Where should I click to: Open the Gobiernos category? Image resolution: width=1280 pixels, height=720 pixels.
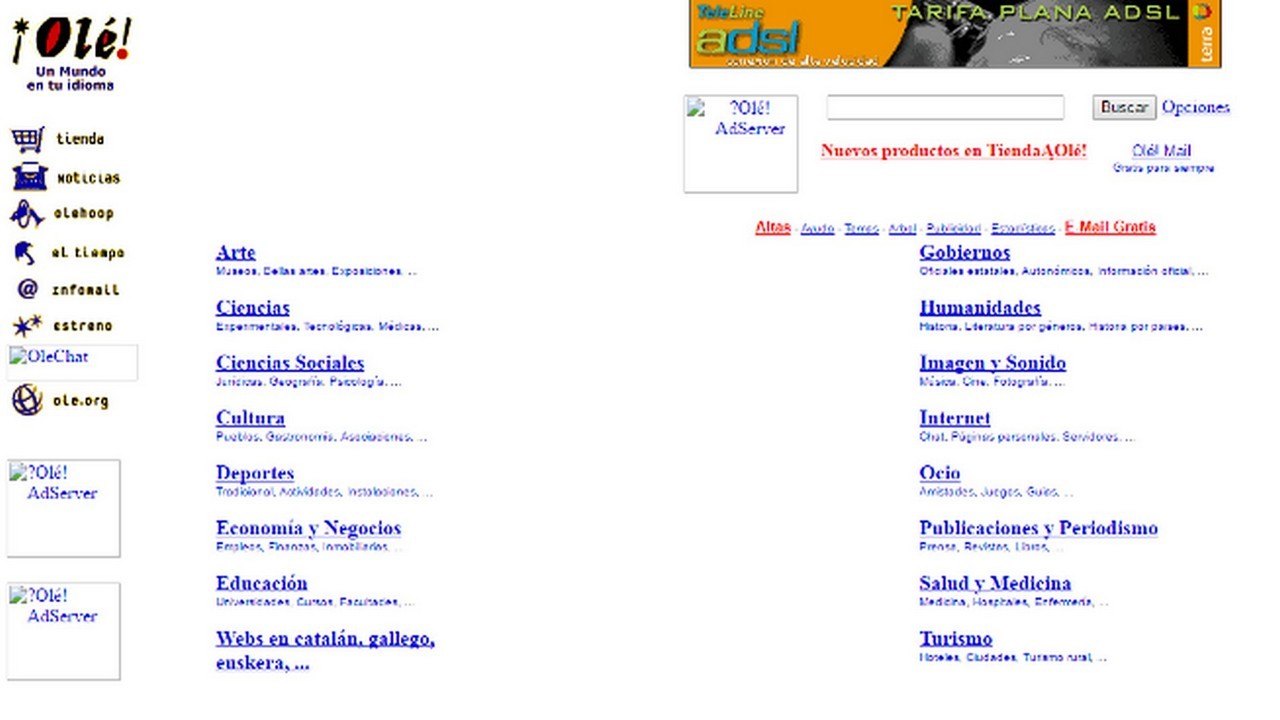pos(965,252)
